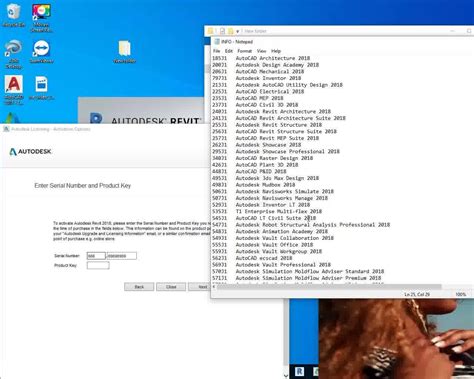The image size is (474, 379).
Task: Open the TeamViewer desktop shortcut
Action: 41,52
